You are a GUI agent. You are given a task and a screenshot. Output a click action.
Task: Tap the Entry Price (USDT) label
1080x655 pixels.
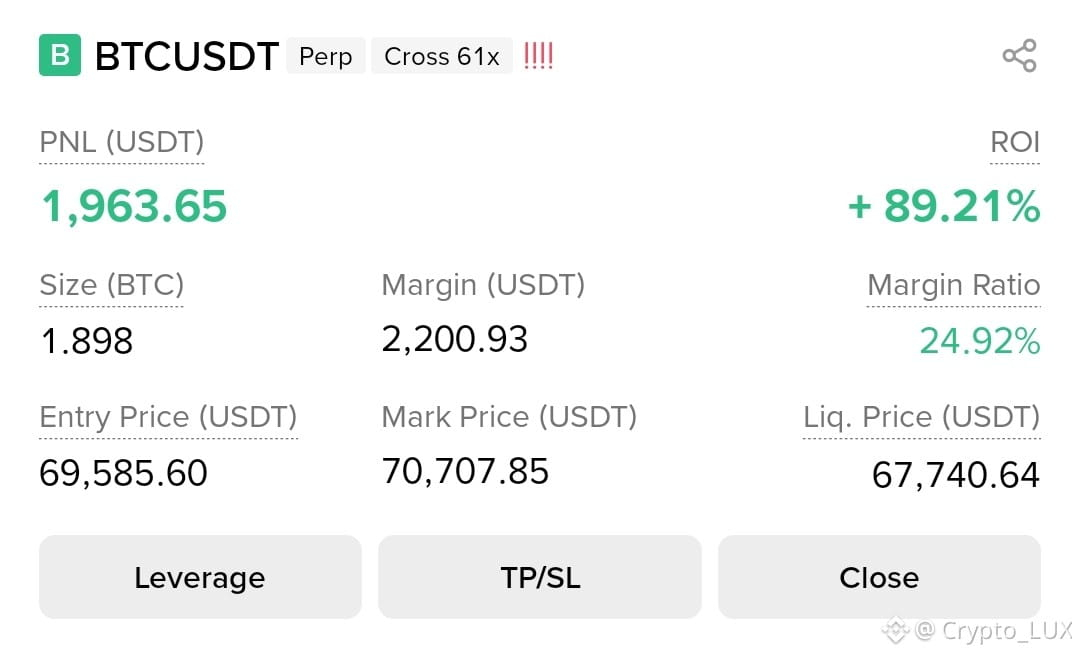(x=168, y=417)
